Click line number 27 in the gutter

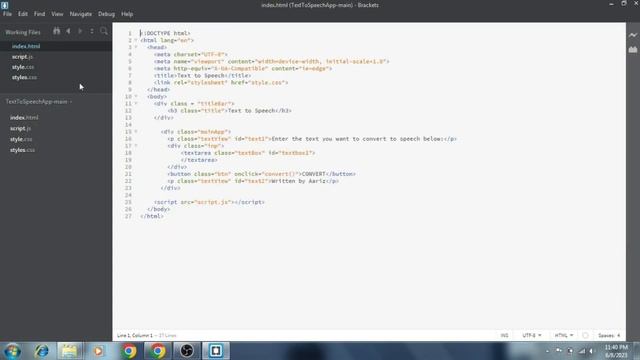point(129,216)
